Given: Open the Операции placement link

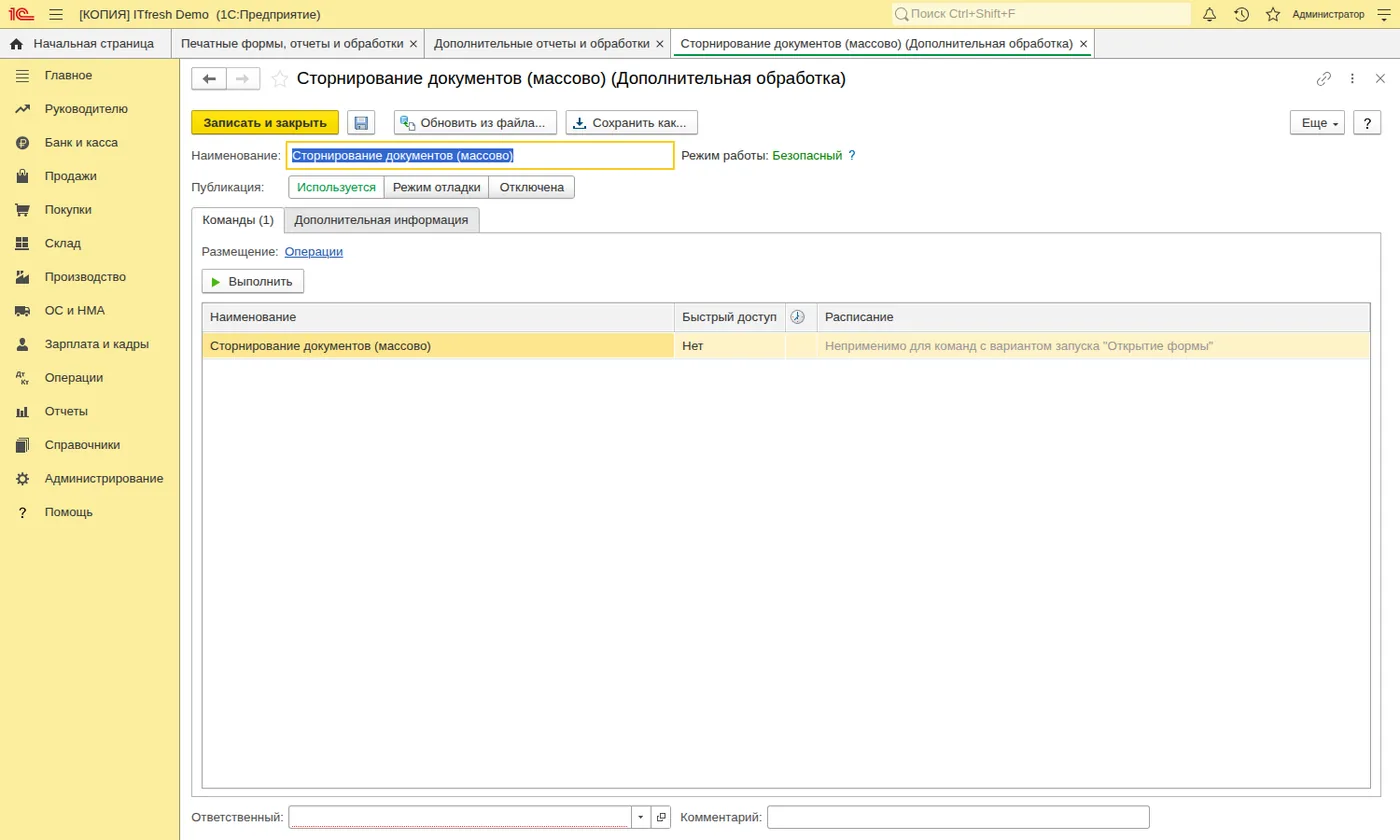Looking at the screenshot, I should (314, 252).
